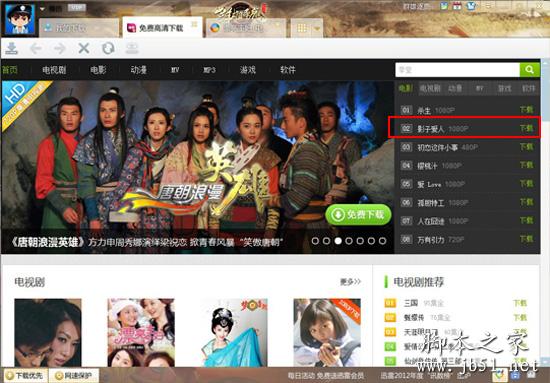The image size is (550, 383).
Task: Toggle the 网速保护 status bar button
Action: (x=74, y=376)
